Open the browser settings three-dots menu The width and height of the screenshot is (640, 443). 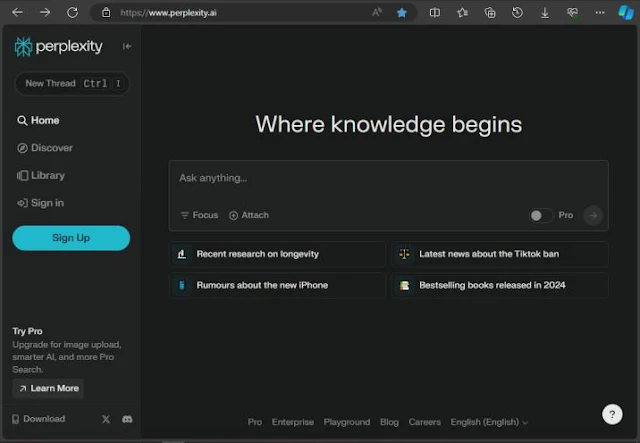click(x=600, y=13)
